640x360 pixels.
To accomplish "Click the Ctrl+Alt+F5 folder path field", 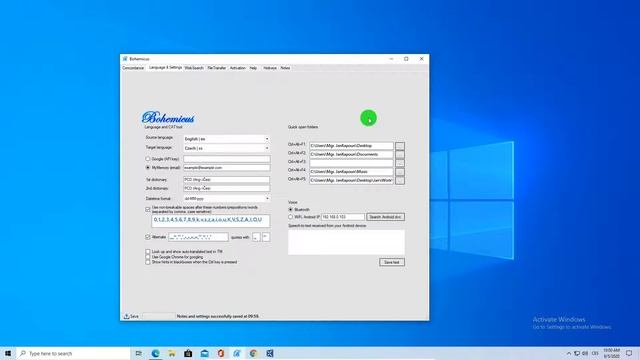I will (351, 180).
